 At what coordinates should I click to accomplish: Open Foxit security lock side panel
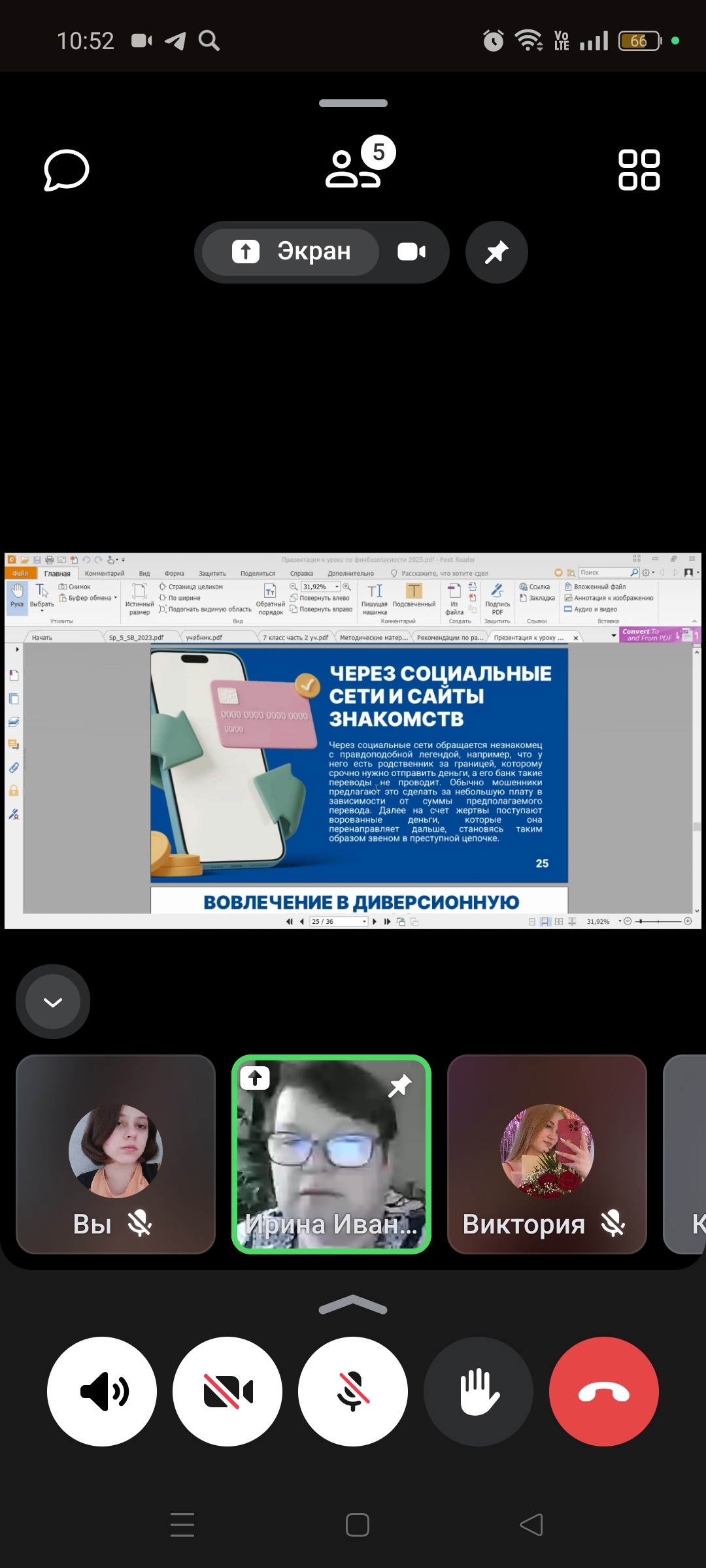pos(14,791)
